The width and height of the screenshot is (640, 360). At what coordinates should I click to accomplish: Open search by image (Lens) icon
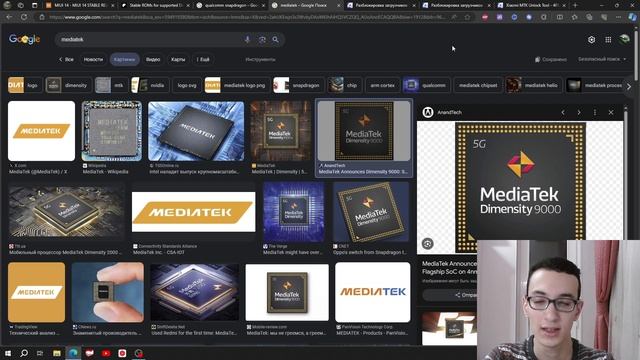262,40
